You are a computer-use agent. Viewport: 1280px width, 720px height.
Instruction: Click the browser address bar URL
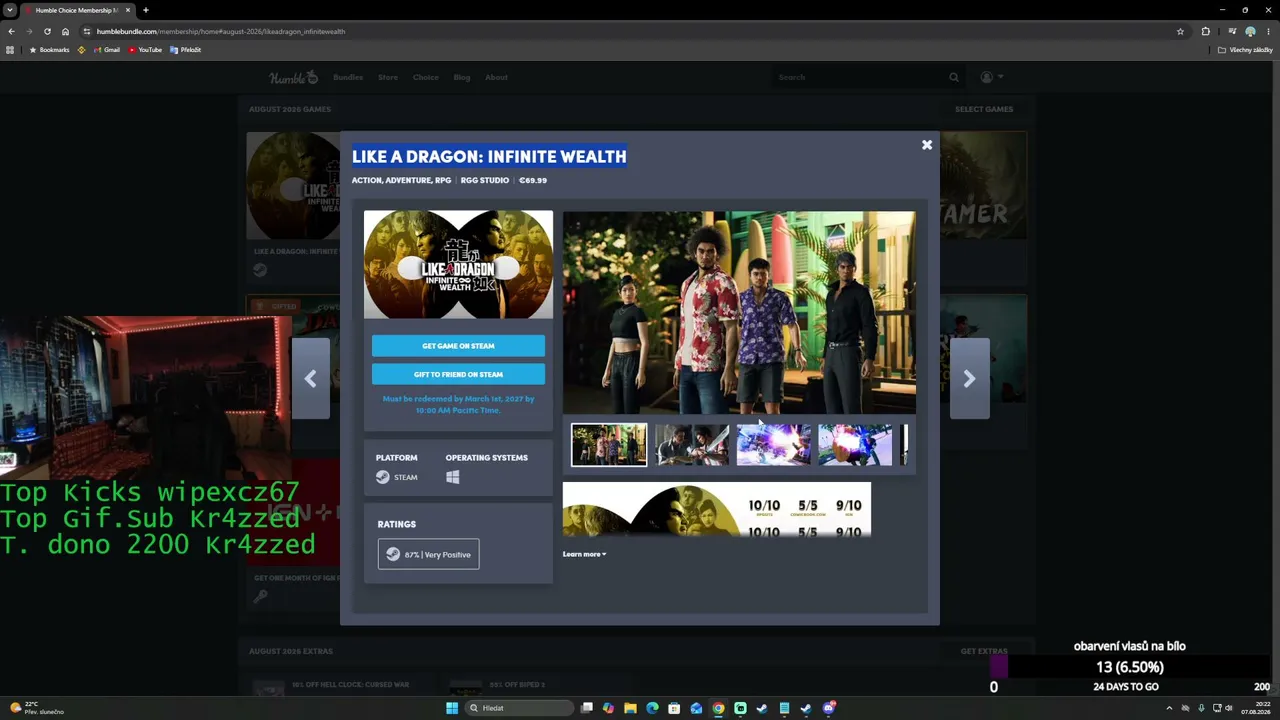pyautogui.click(x=221, y=31)
